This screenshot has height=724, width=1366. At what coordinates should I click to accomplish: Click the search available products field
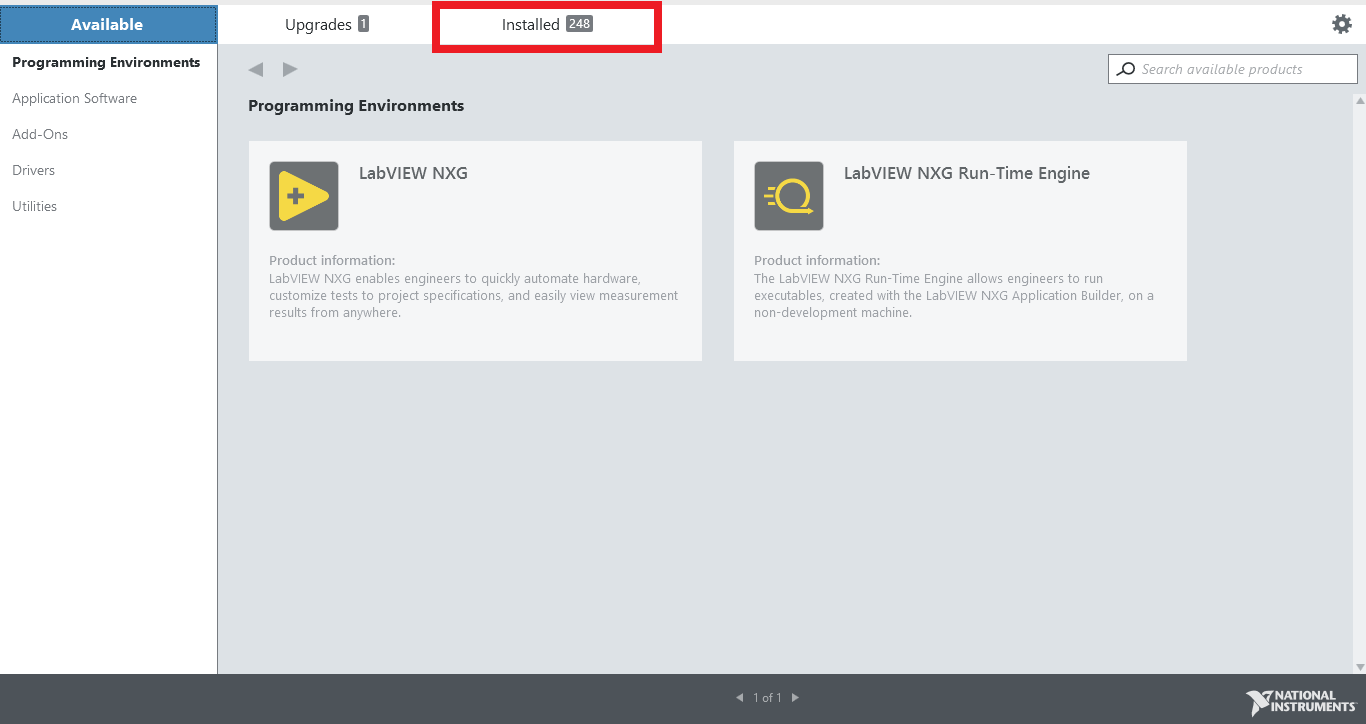(x=1233, y=69)
